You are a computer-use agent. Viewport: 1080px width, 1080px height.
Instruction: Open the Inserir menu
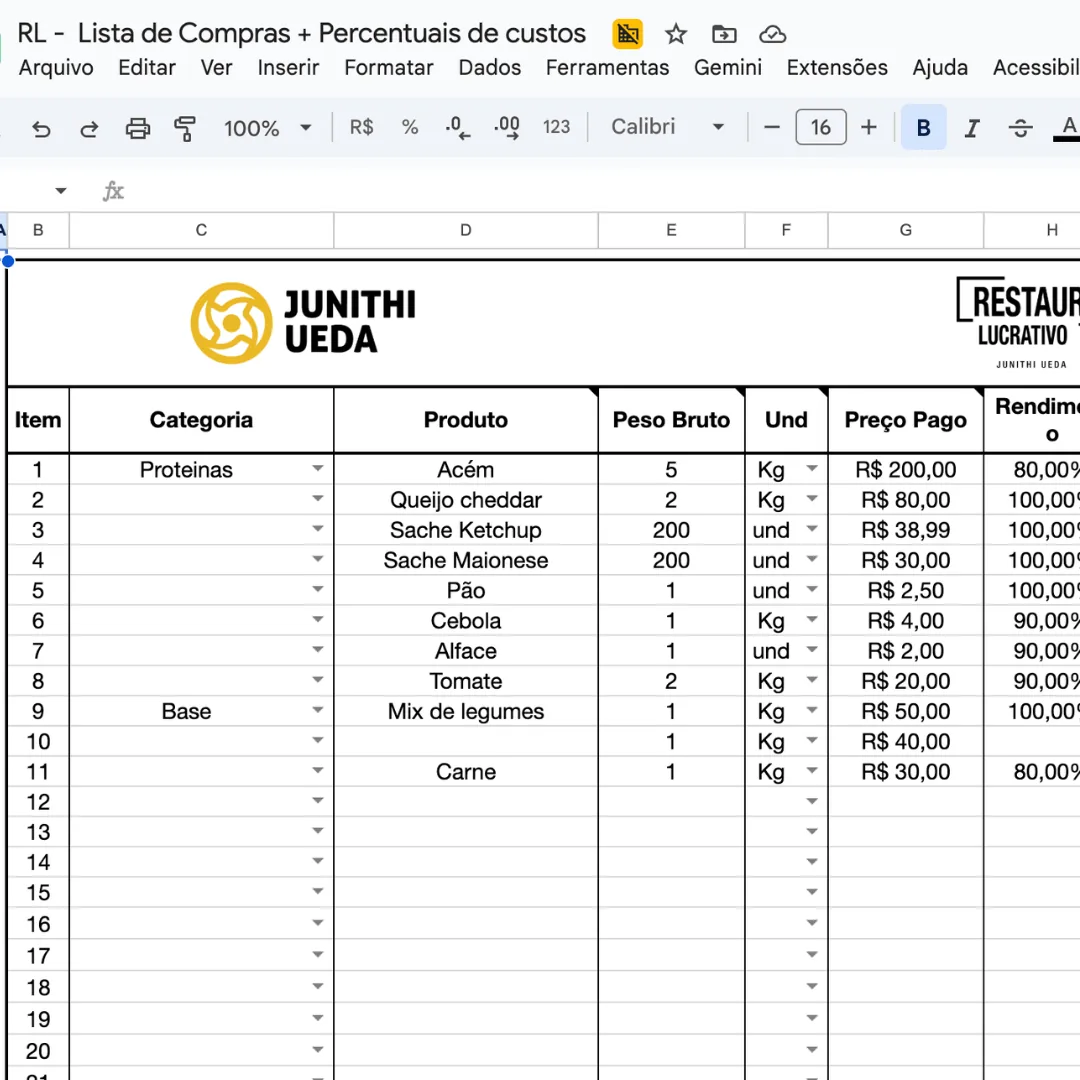pos(288,68)
